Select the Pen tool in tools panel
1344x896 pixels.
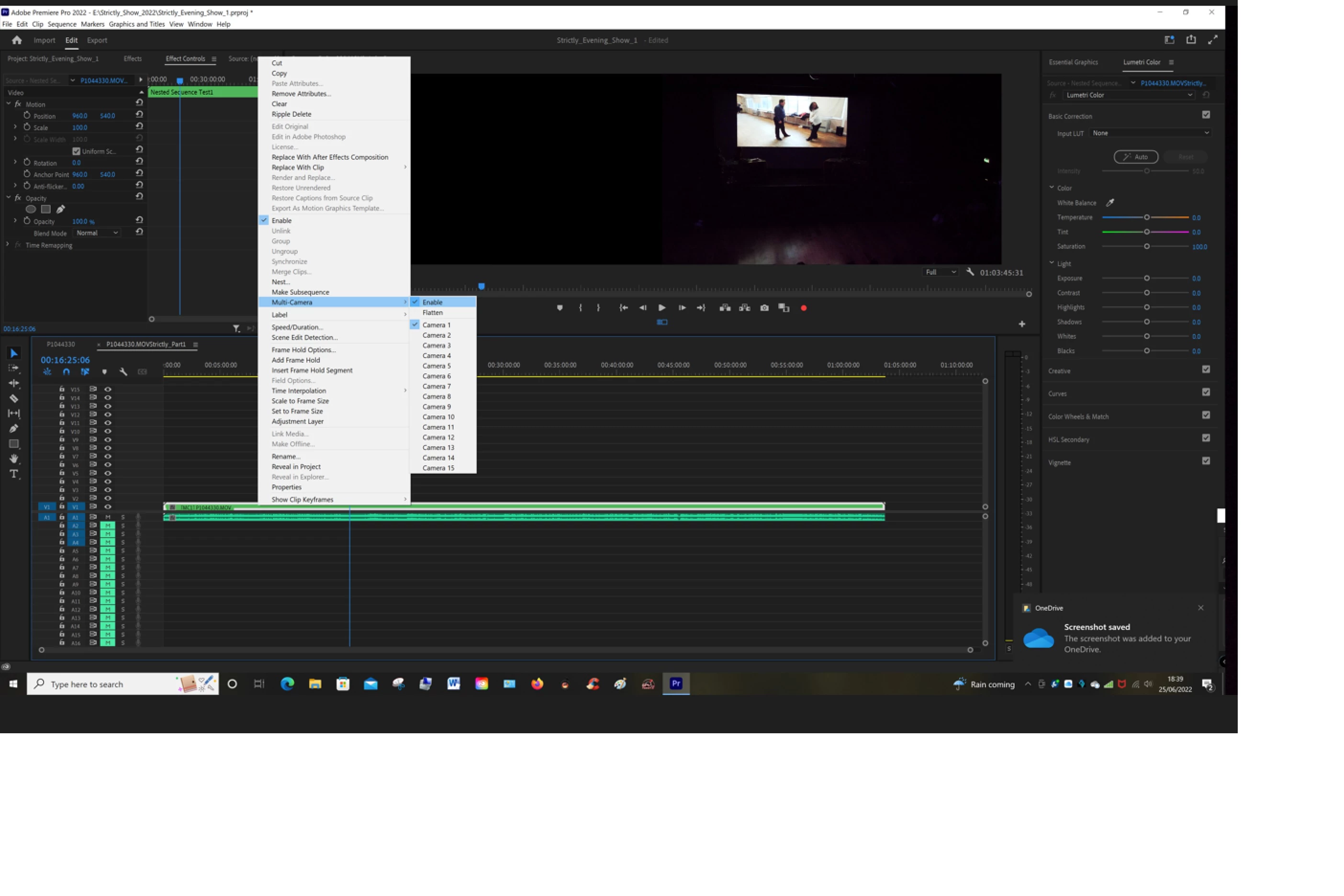coord(14,428)
